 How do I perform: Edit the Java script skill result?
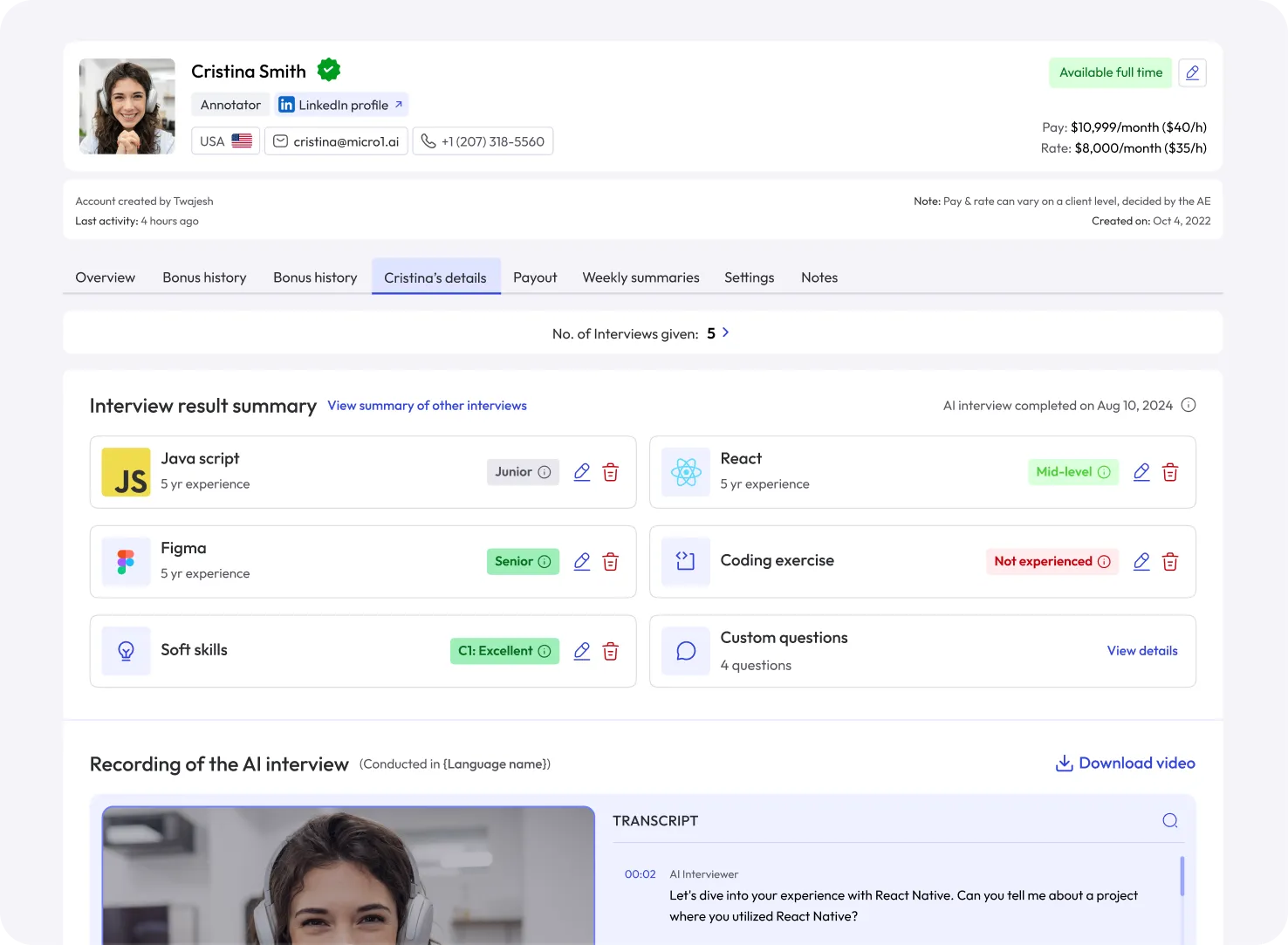582,472
